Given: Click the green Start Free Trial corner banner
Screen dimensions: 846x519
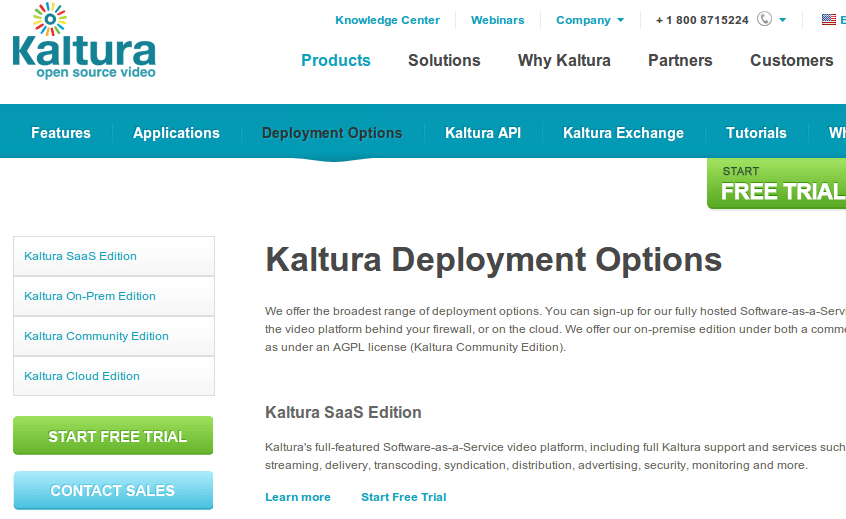Looking at the screenshot, I should [777, 183].
